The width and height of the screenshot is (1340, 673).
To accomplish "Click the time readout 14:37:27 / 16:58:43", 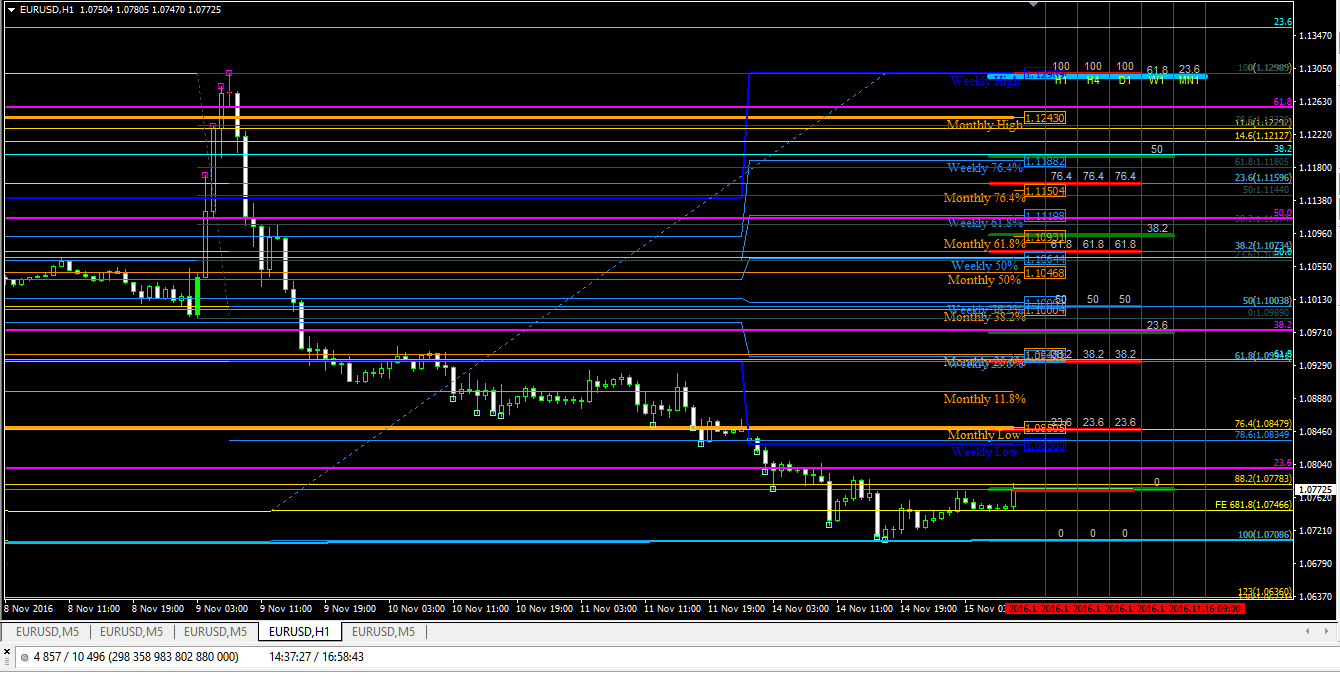I will [x=317, y=657].
